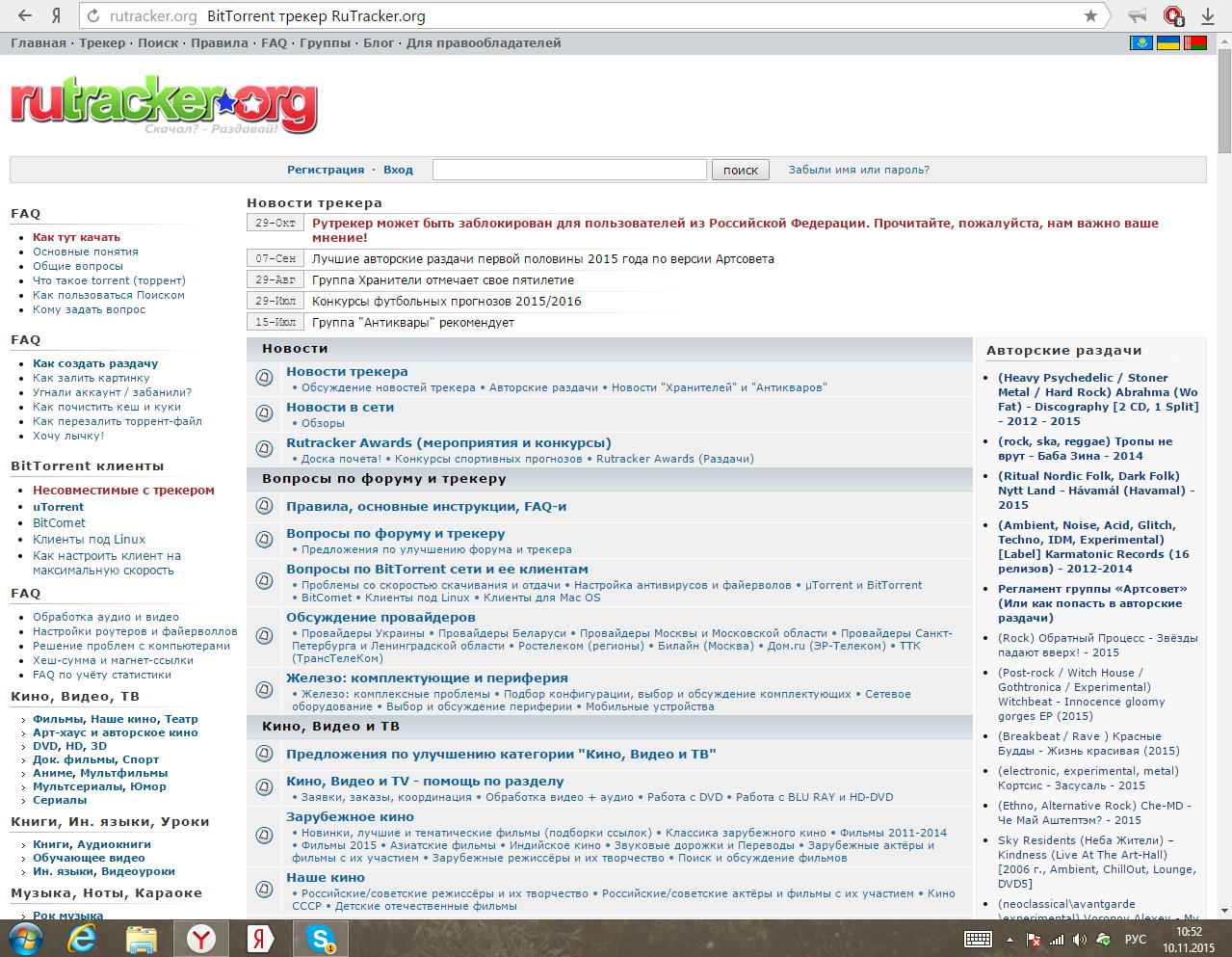Screen dimensions: 1232x957
Task: Open news about Рутрекер может быть заблокирован
Action: [735, 230]
